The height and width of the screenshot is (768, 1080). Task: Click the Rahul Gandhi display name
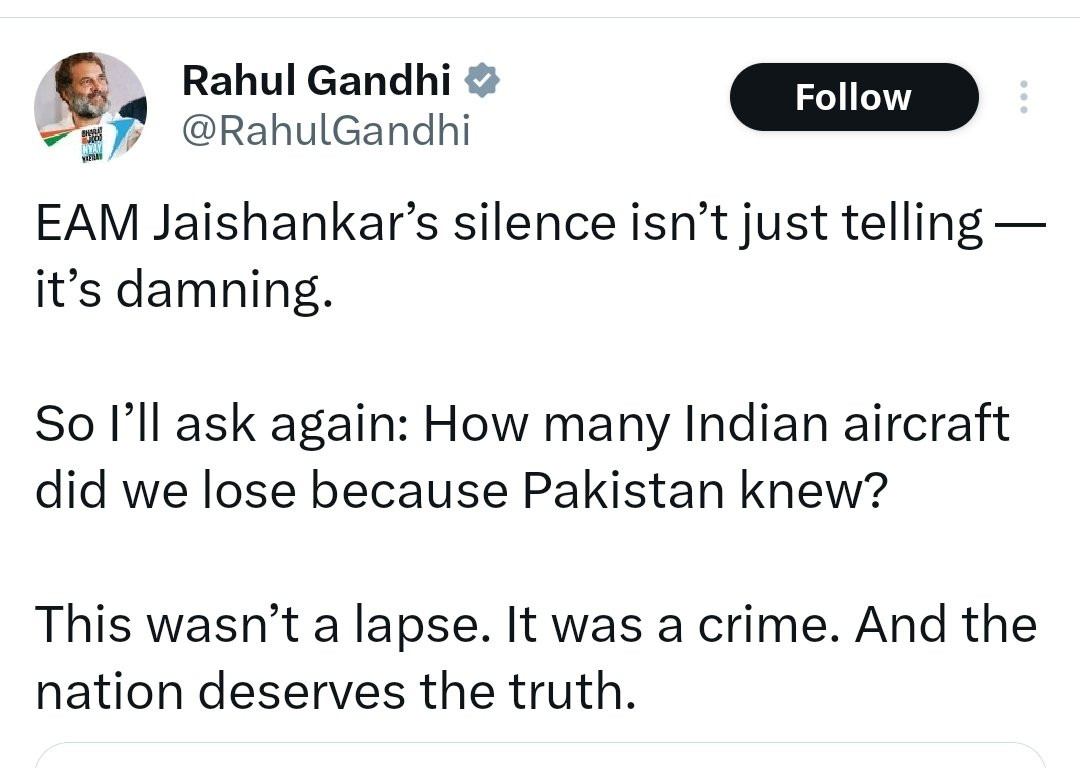tap(316, 80)
